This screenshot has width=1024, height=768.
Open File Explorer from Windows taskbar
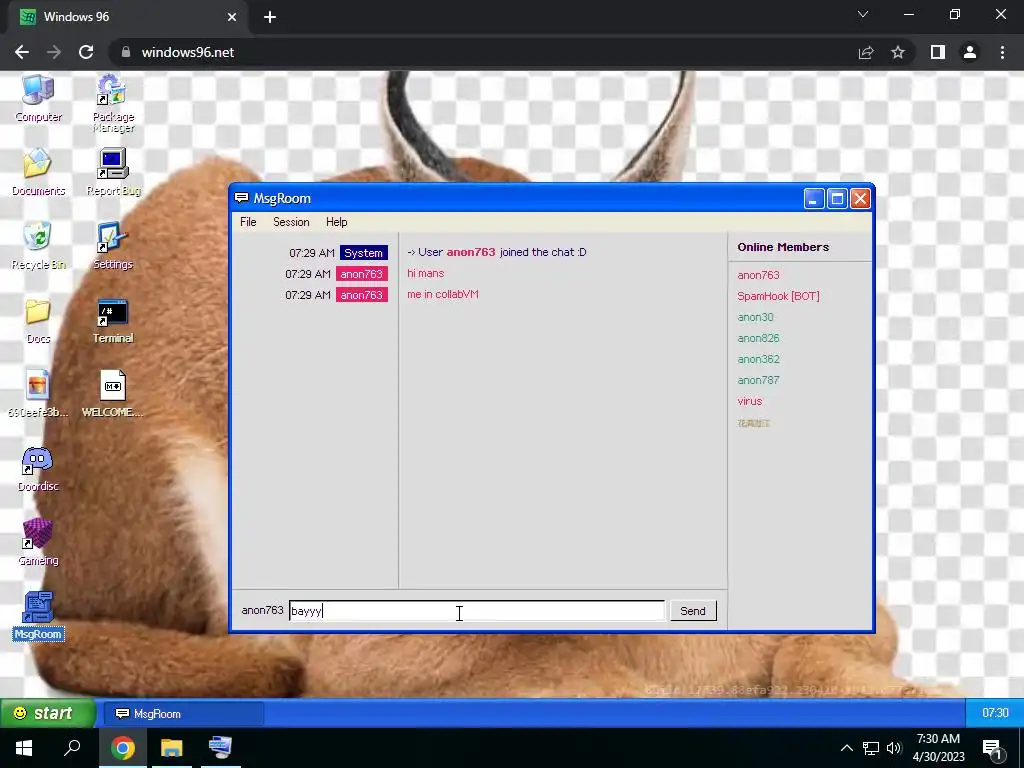pyautogui.click(x=172, y=748)
